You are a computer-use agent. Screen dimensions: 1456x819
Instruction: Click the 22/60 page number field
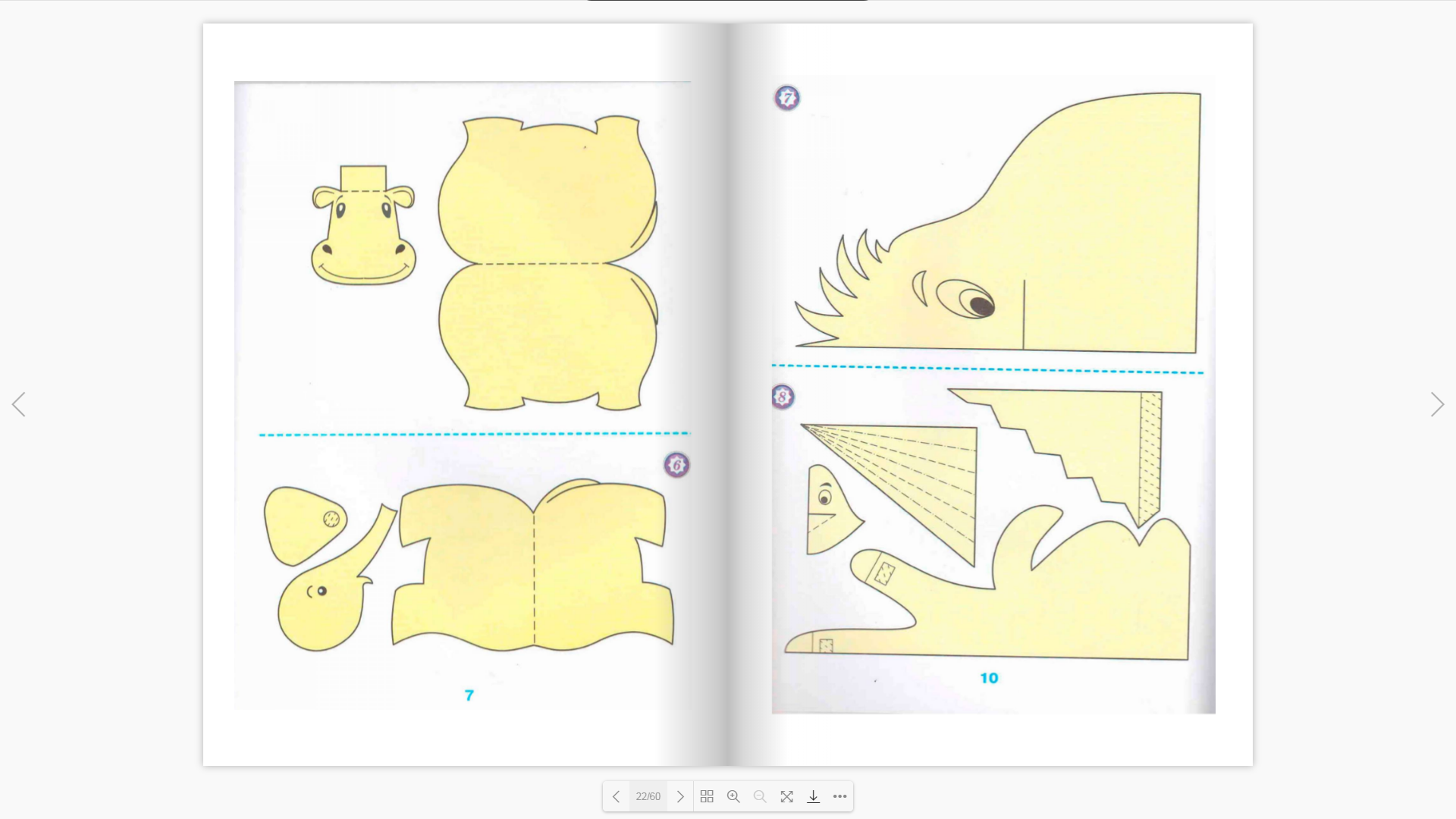(648, 796)
